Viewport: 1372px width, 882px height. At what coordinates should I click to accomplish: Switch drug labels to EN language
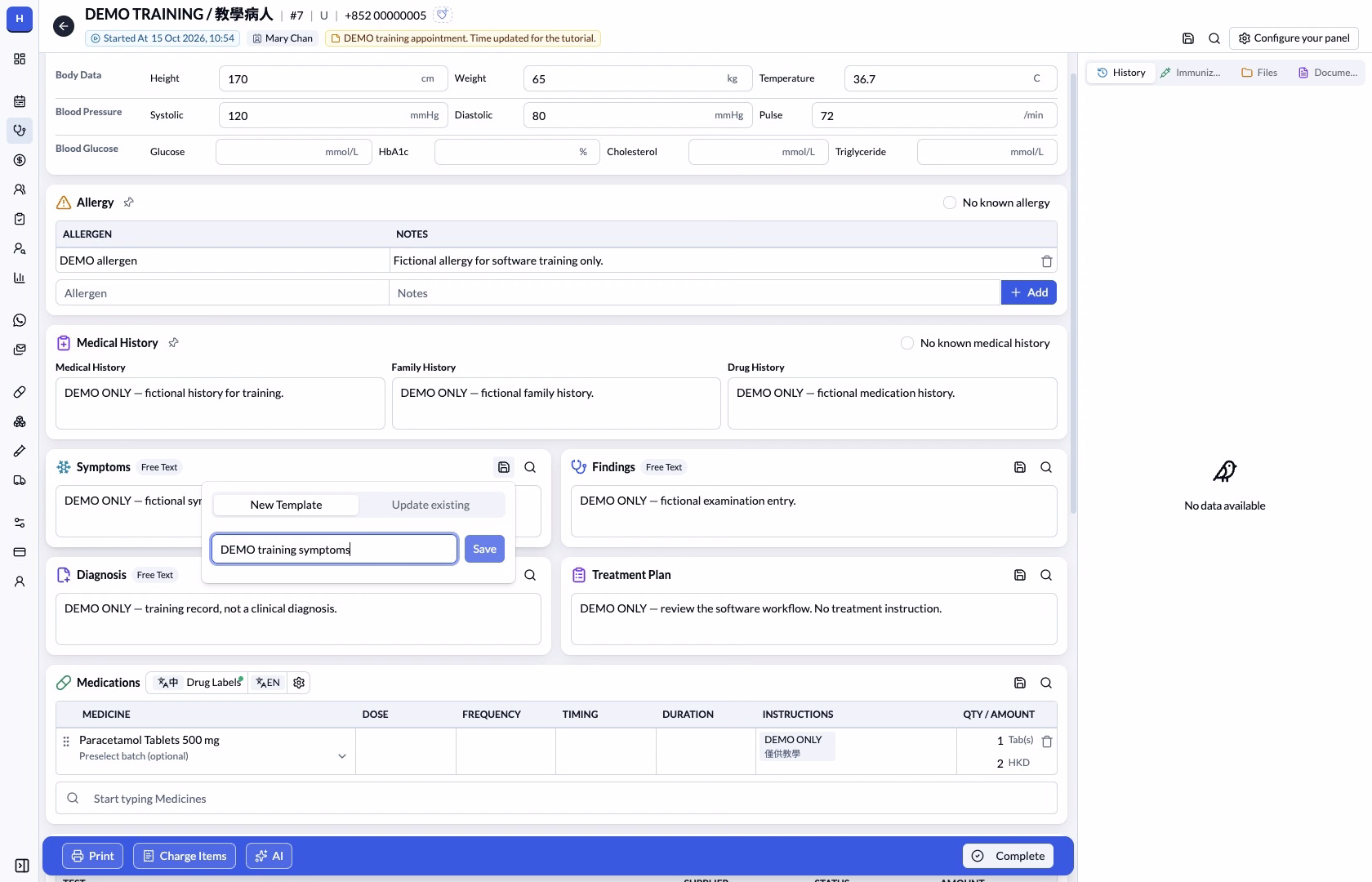[268, 683]
